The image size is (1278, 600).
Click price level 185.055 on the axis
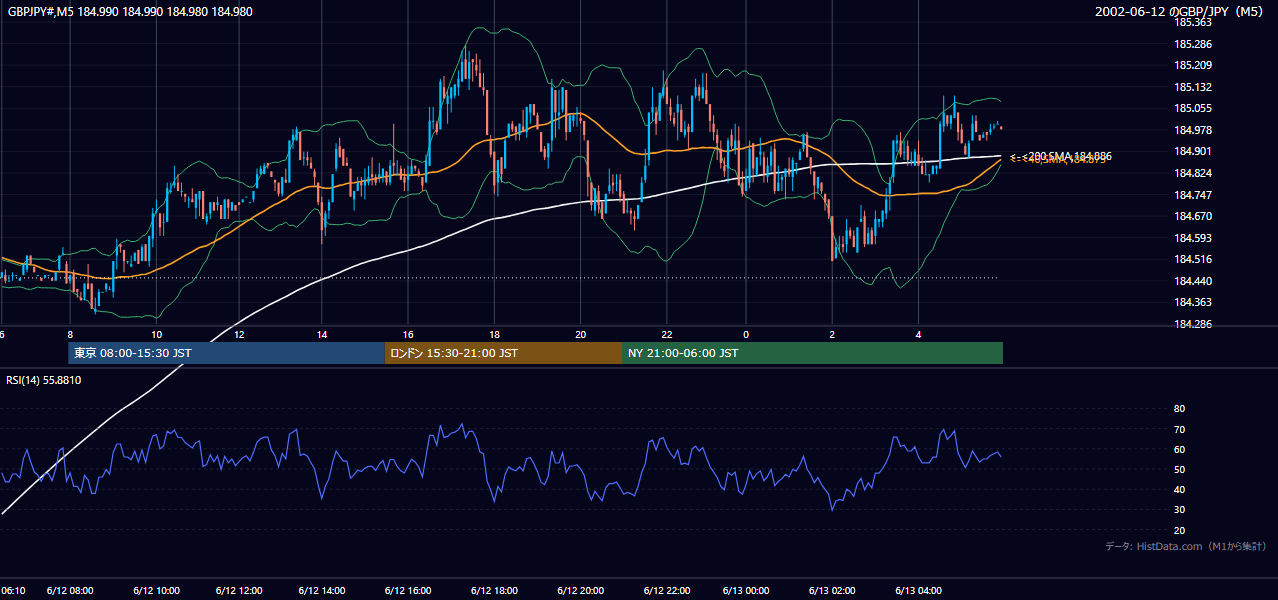pos(1193,108)
